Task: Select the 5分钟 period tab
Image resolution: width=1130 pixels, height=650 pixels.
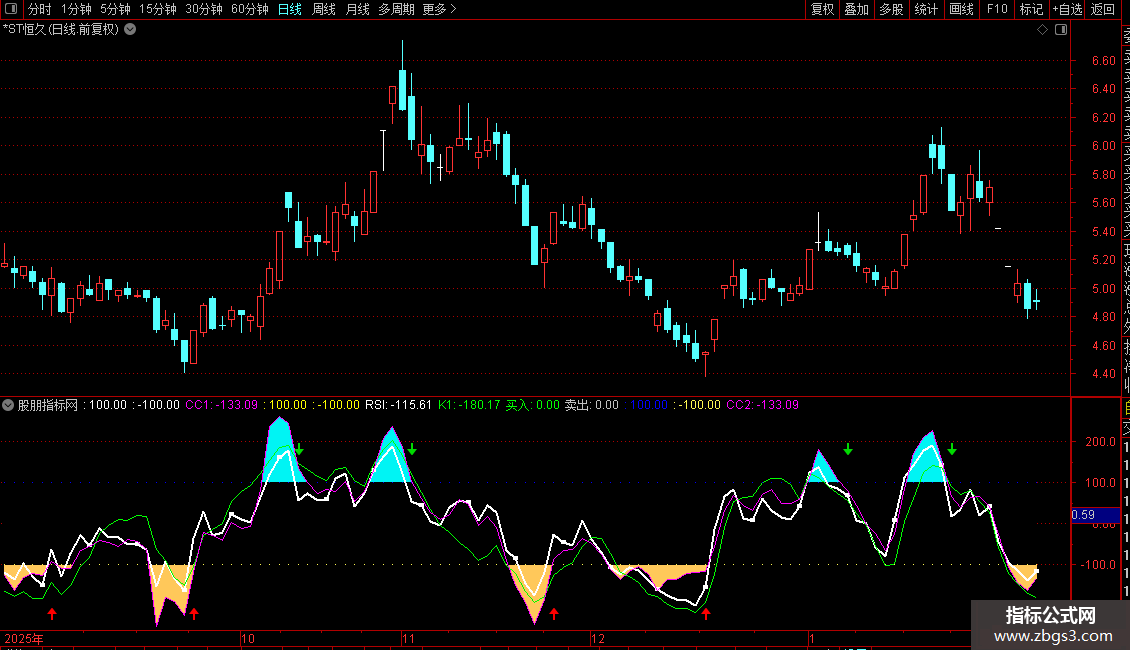Action: (115, 9)
